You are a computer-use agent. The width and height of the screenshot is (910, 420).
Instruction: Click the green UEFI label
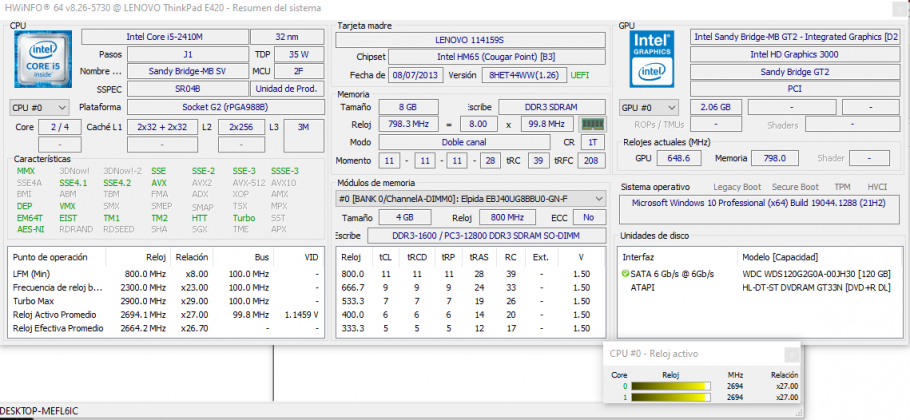tap(580, 75)
